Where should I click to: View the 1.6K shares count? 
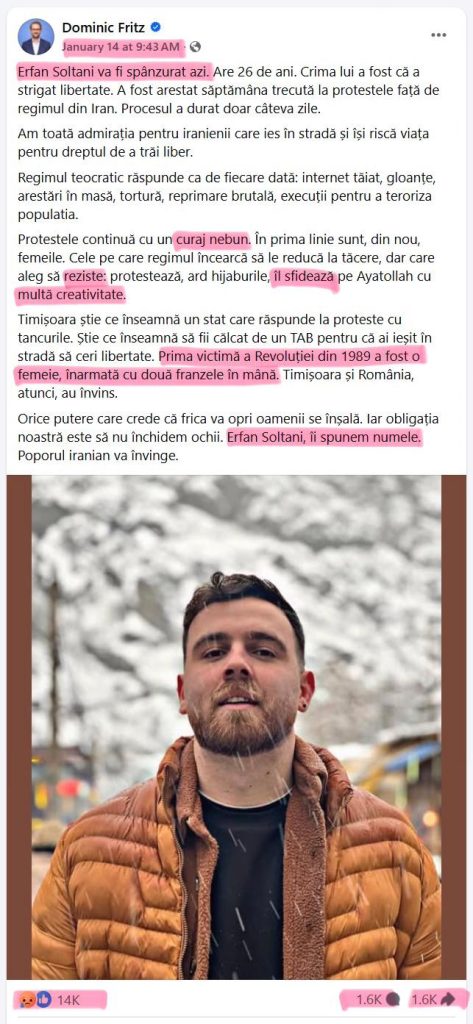click(x=424, y=1000)
